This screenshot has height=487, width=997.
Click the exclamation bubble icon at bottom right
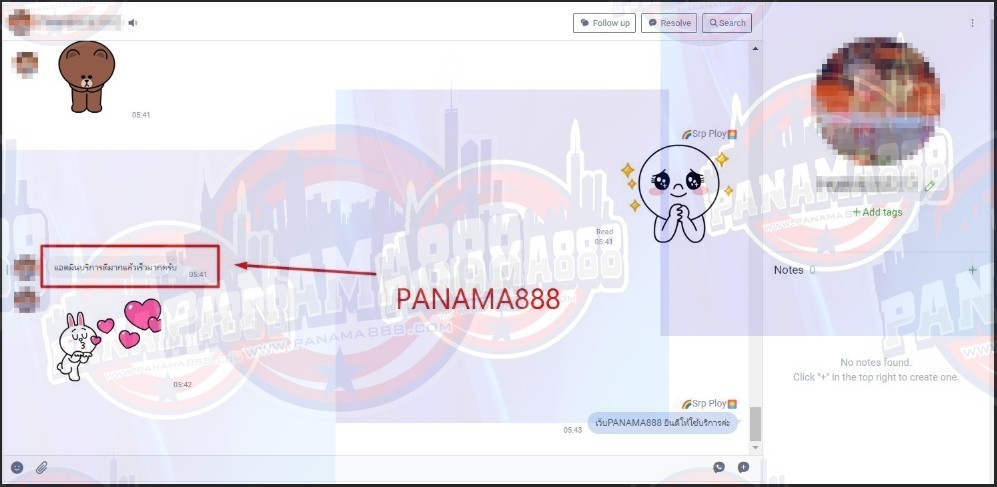pyautogui.click(x=743, y=467)
